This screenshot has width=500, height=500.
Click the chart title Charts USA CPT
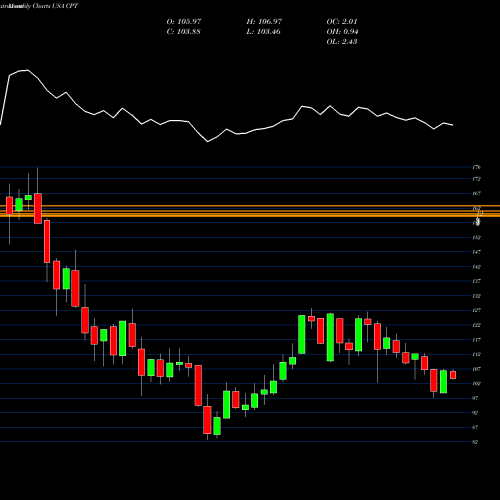[55, 6]
